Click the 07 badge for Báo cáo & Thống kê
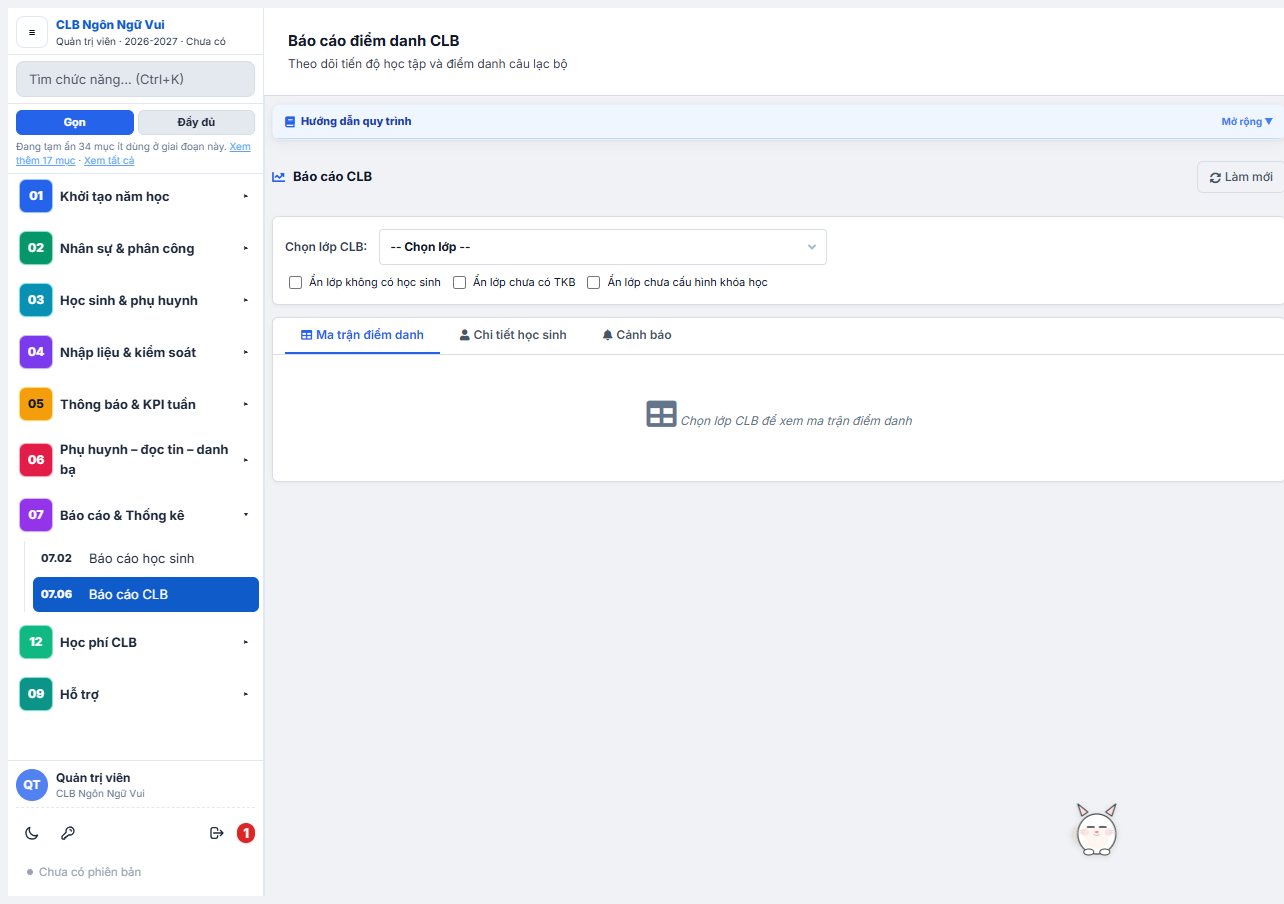1284x904 pixels. (x=36, y=515)
